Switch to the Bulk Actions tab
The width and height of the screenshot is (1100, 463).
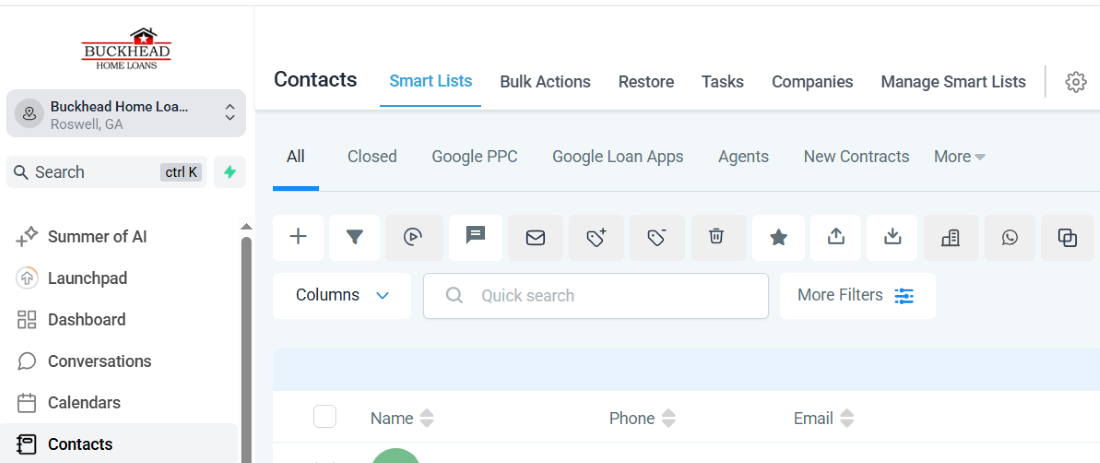click(545, 82)
